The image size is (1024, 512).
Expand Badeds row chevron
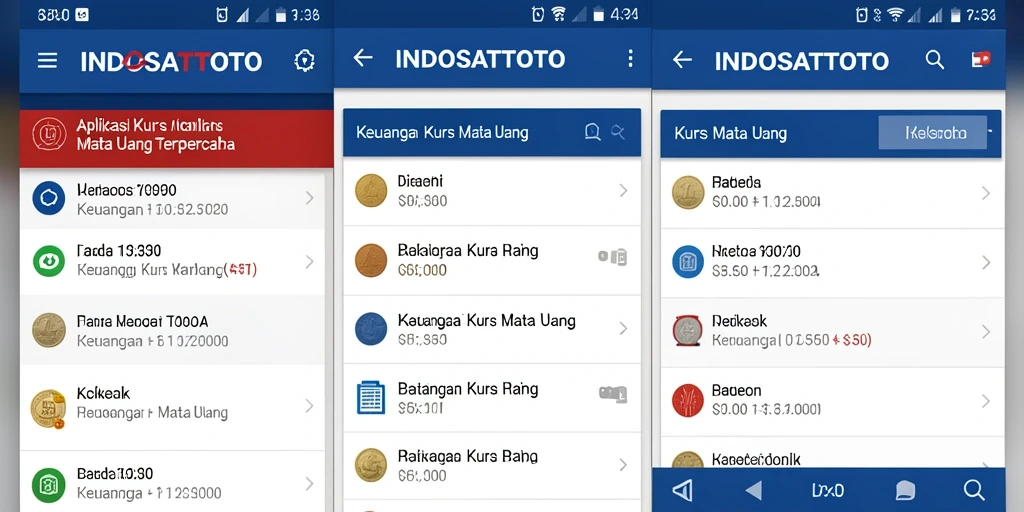click(x=985, y=193)
